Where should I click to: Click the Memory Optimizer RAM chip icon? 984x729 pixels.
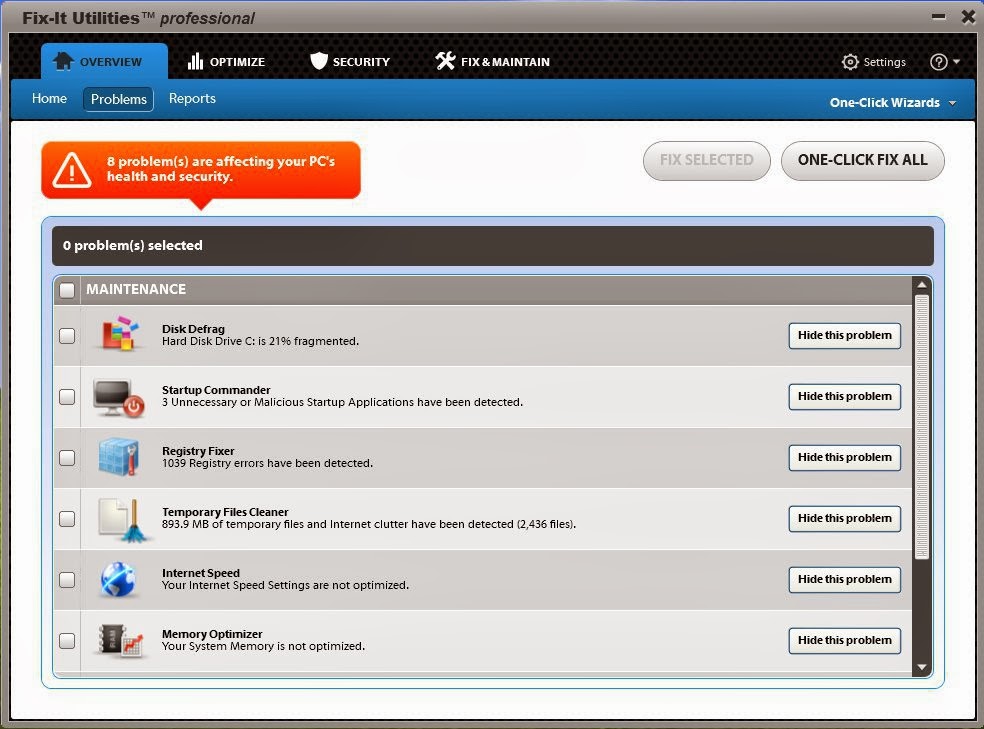(x=122, y=641)
